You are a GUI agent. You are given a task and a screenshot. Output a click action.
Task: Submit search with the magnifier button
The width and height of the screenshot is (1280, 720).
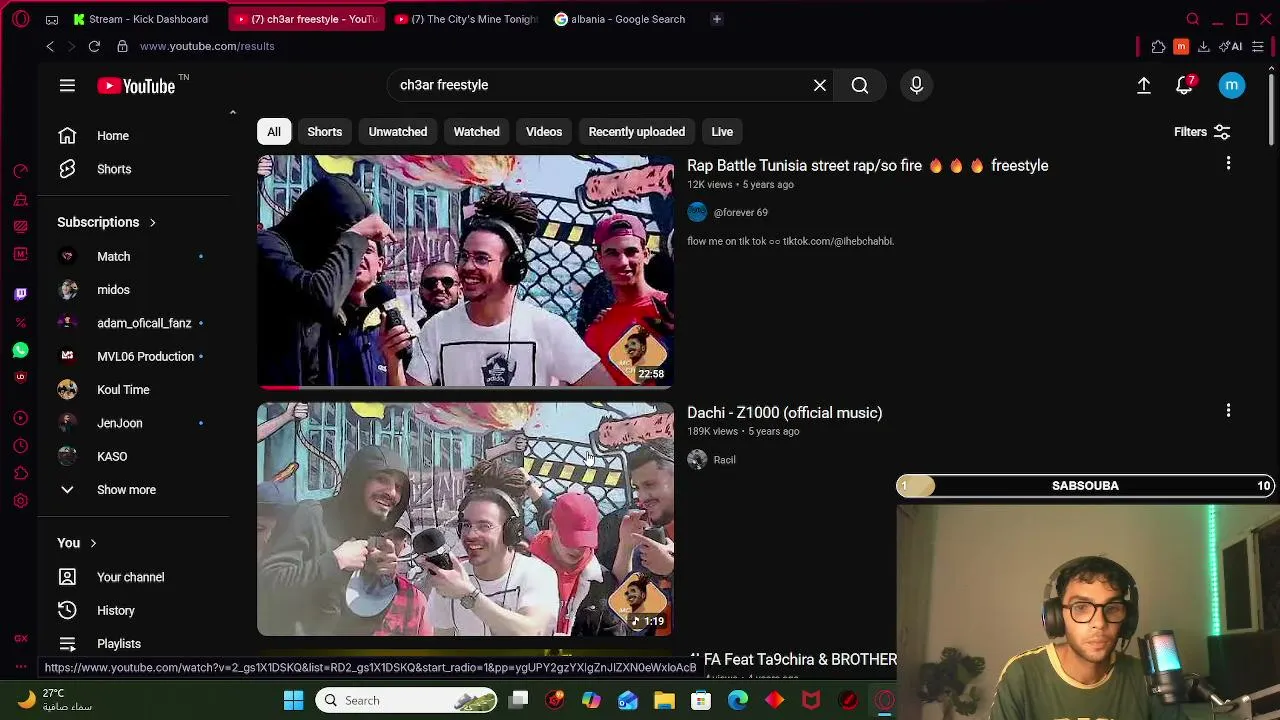point(860,85)
